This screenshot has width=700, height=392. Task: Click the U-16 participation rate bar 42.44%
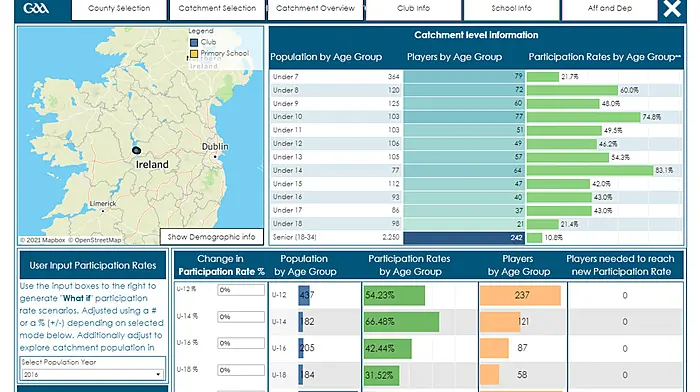click(388, 348)
